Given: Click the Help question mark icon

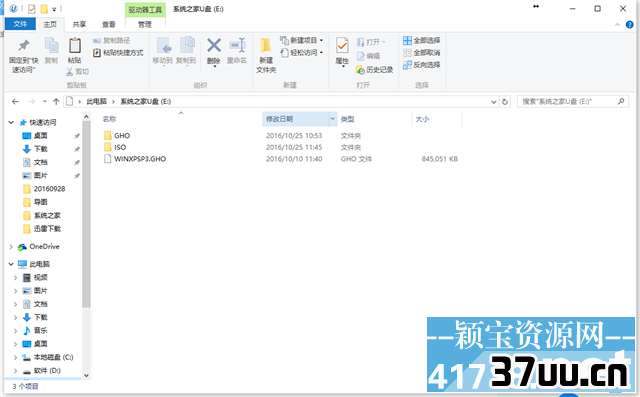Looking at the screenshot, I should (629, 25).
